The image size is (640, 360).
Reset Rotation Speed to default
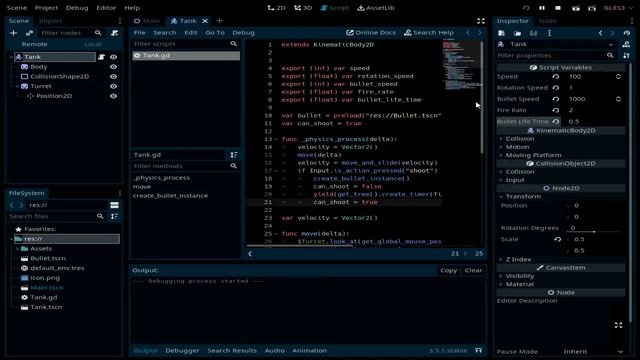click(556, 88)
